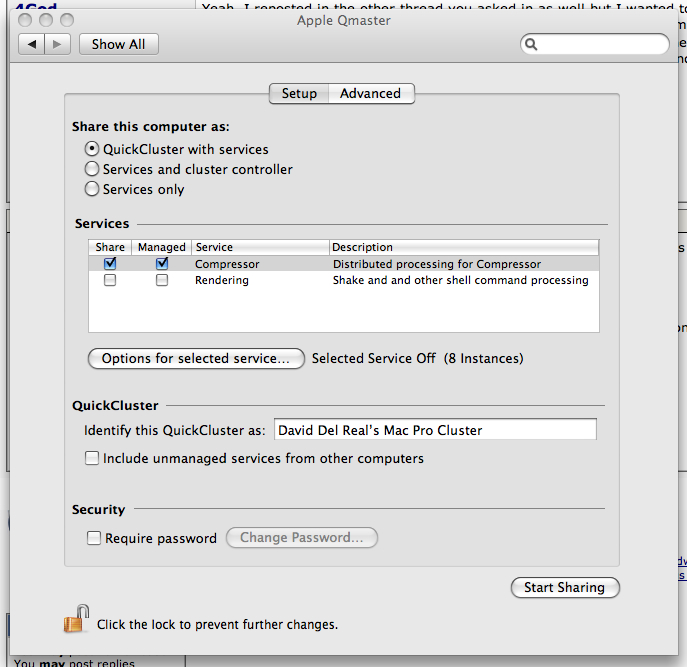
Task: Click the Description column header
Action: coord(464,247)
